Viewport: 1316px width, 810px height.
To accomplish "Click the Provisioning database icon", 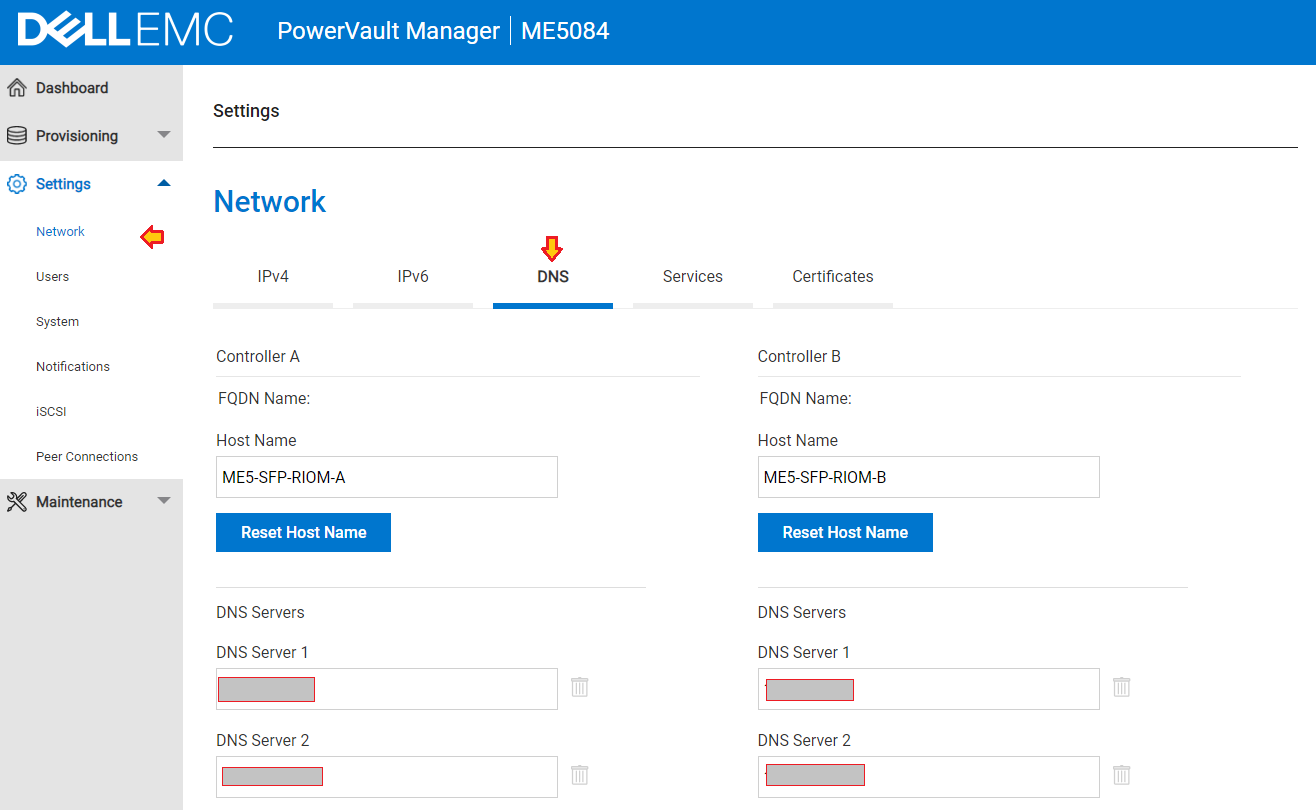I will (x=16, y=135).
